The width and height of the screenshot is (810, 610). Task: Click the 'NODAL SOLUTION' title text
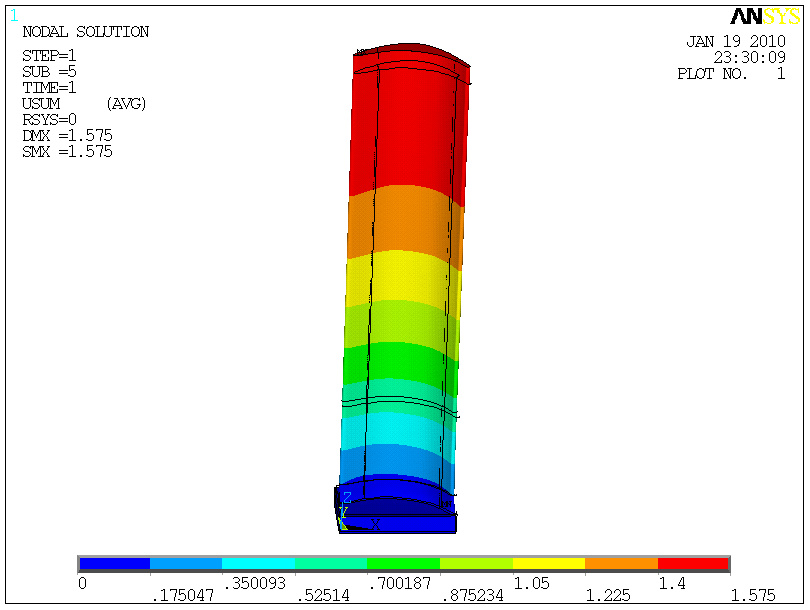86,32
